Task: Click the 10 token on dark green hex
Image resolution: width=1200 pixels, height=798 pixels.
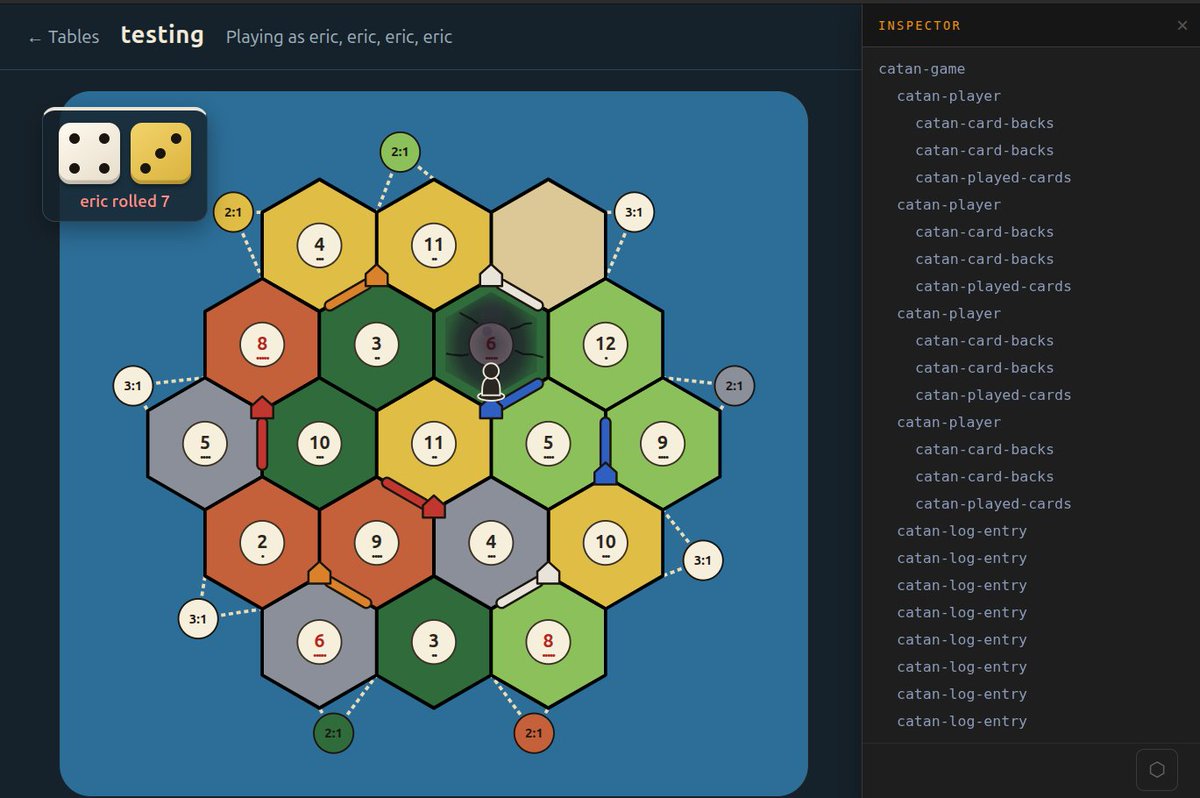Action: click(319, 443)
